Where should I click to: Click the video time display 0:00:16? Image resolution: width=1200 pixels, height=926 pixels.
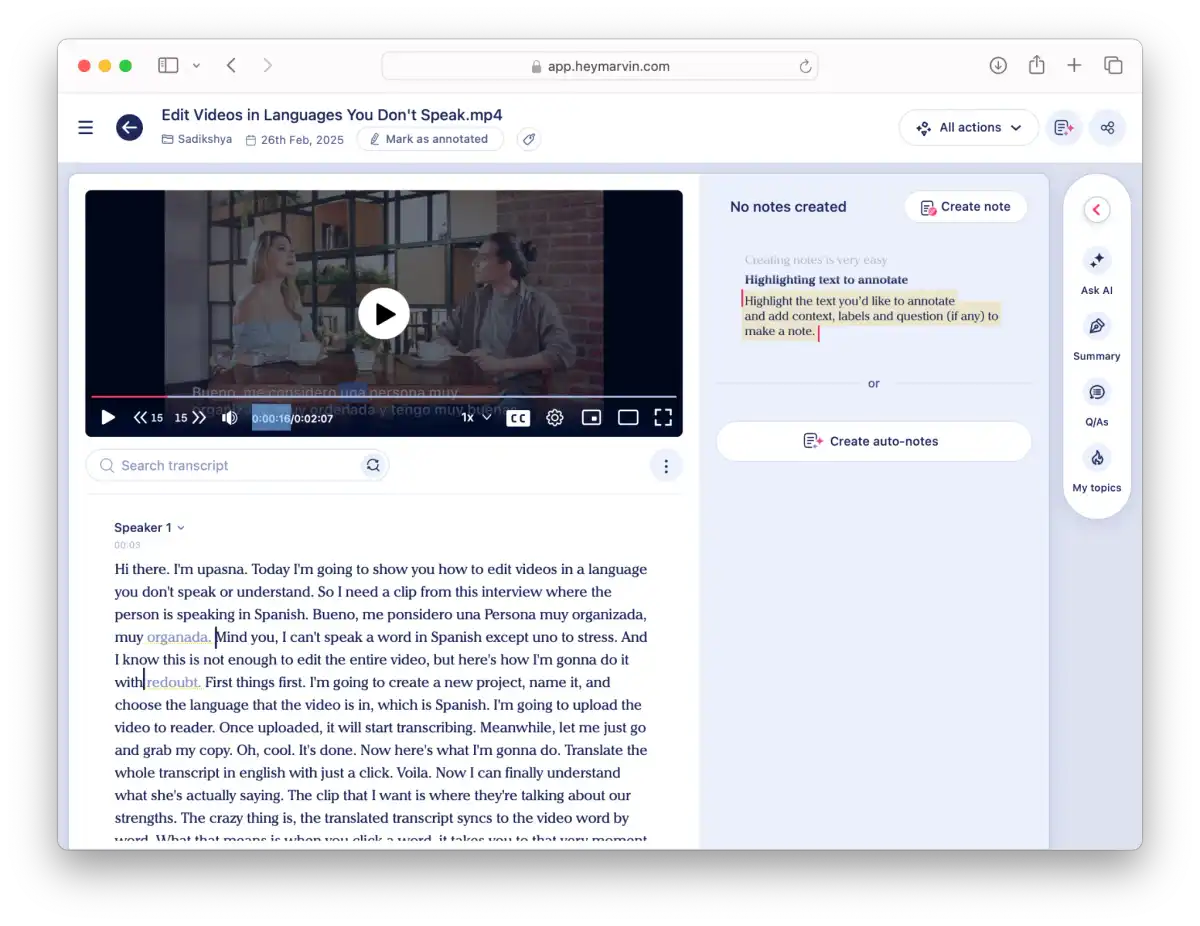(x=271, y=419)
